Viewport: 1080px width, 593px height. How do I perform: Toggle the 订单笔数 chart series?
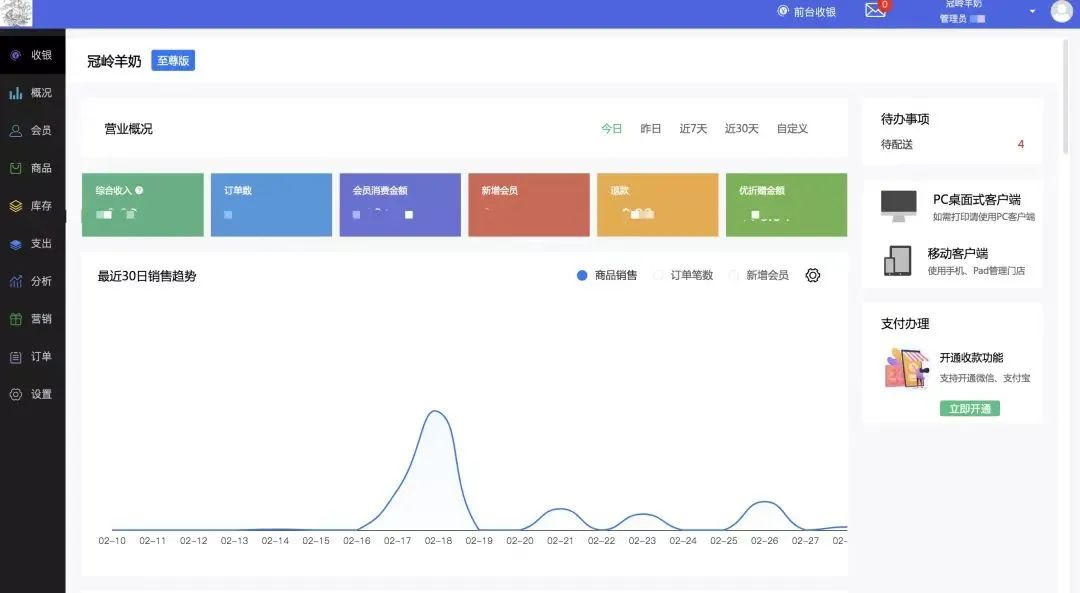pyautogui.click(x=683, y=275)
